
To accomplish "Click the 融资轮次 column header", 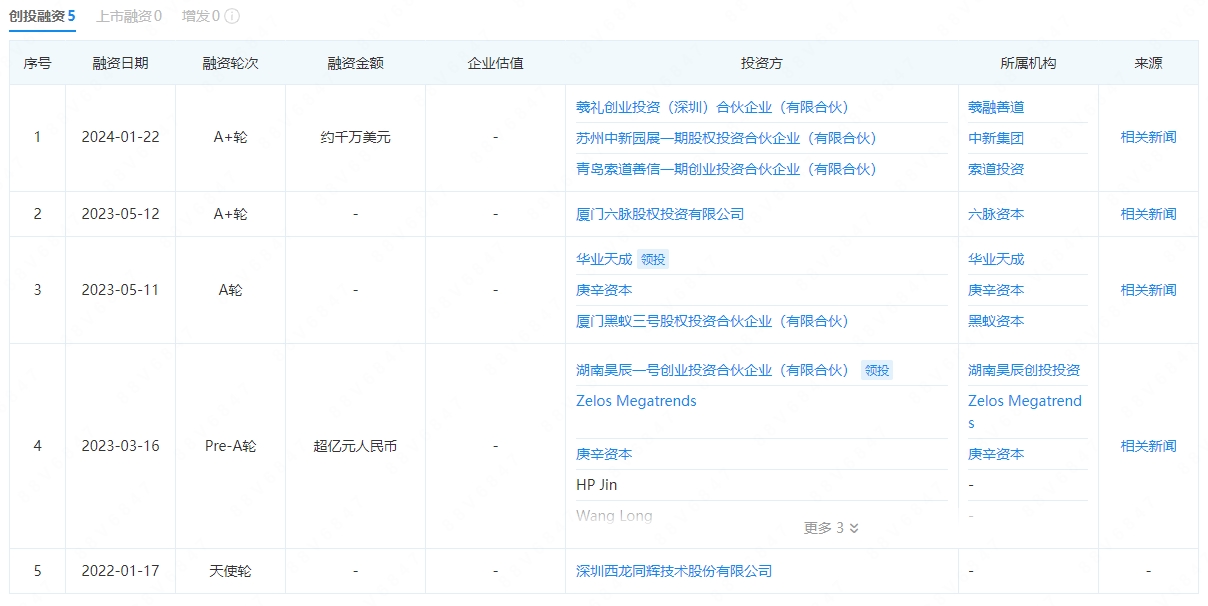I will point(230,63).
